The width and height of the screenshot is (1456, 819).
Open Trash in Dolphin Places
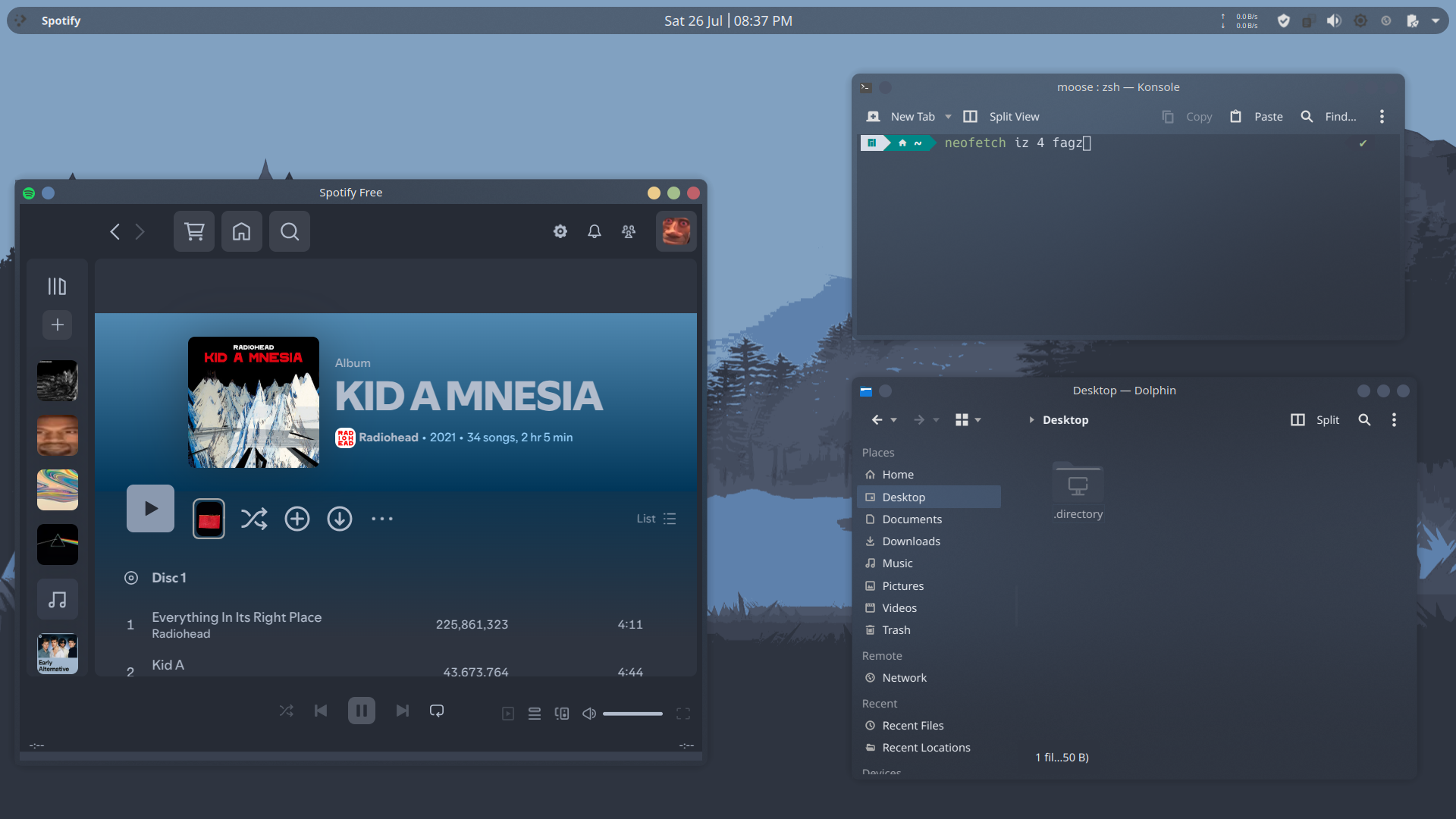[929, 630]
